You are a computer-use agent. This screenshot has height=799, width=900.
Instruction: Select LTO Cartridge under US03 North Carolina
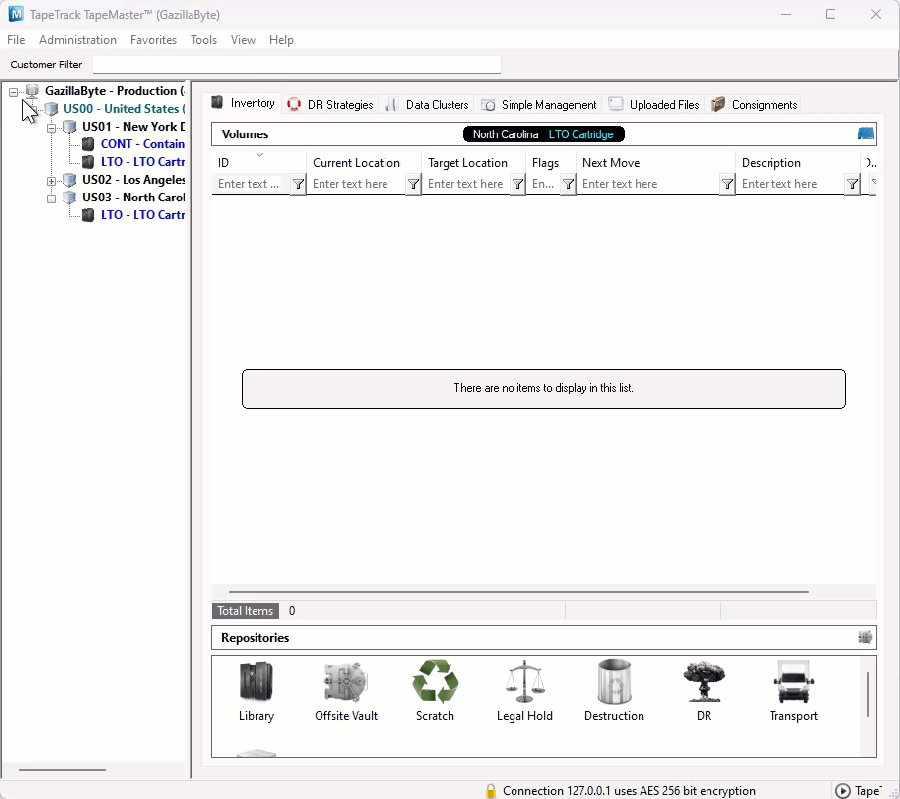[x=143, y=215]
